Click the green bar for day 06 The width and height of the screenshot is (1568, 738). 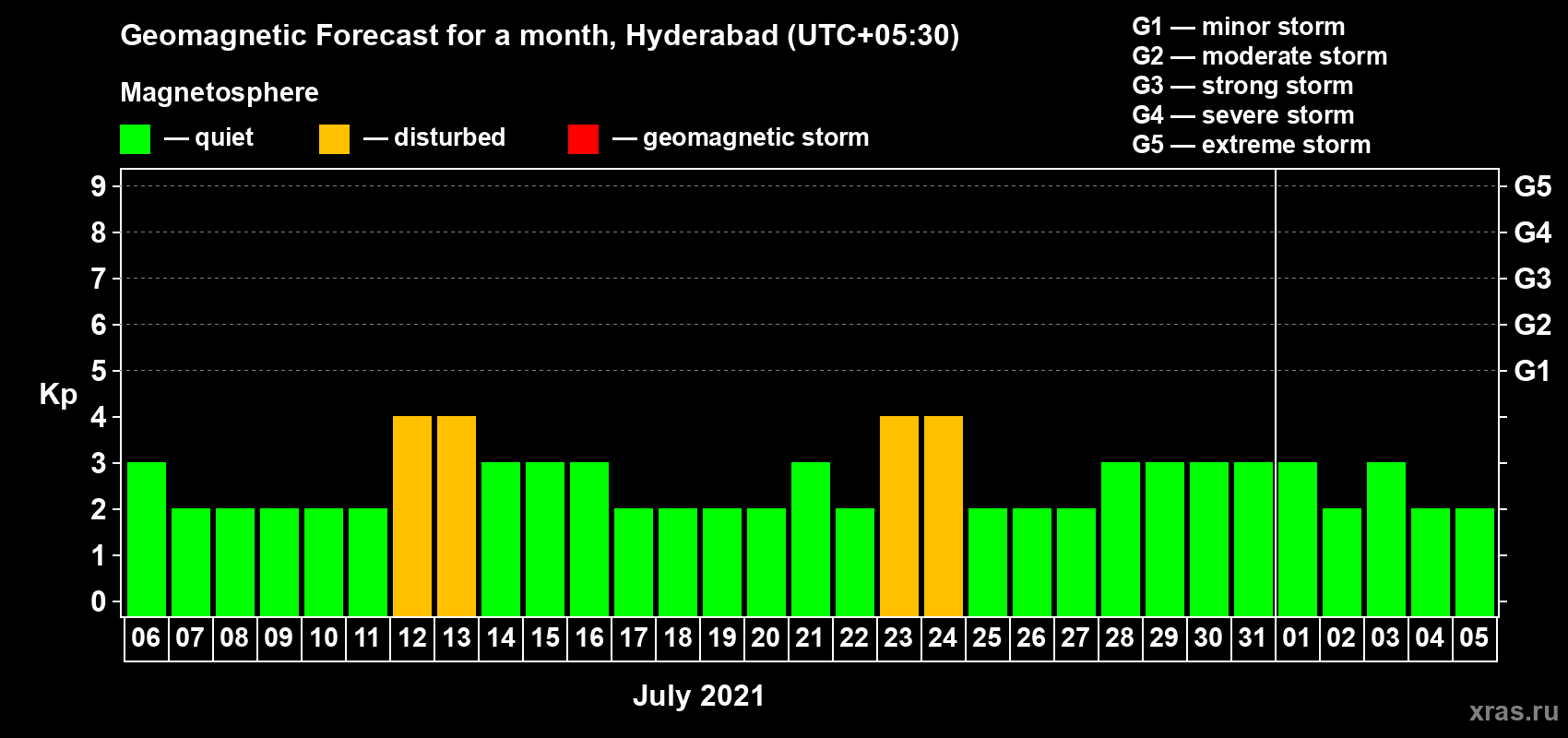[147, 539]
